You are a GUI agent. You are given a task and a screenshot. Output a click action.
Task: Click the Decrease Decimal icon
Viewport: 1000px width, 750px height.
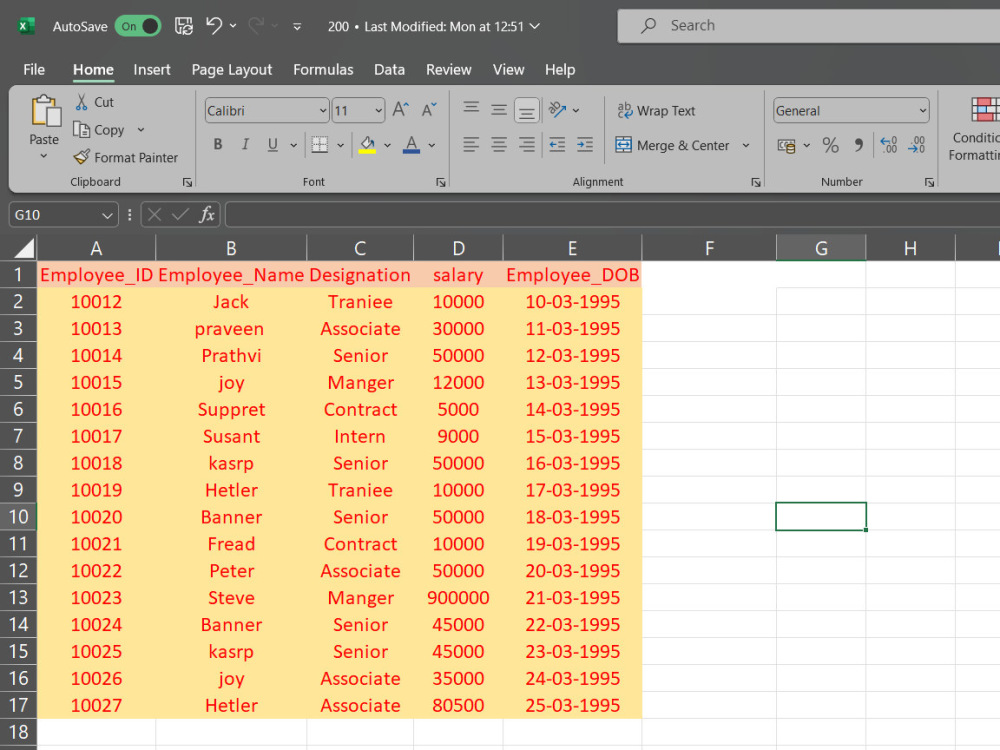(917, 145)
